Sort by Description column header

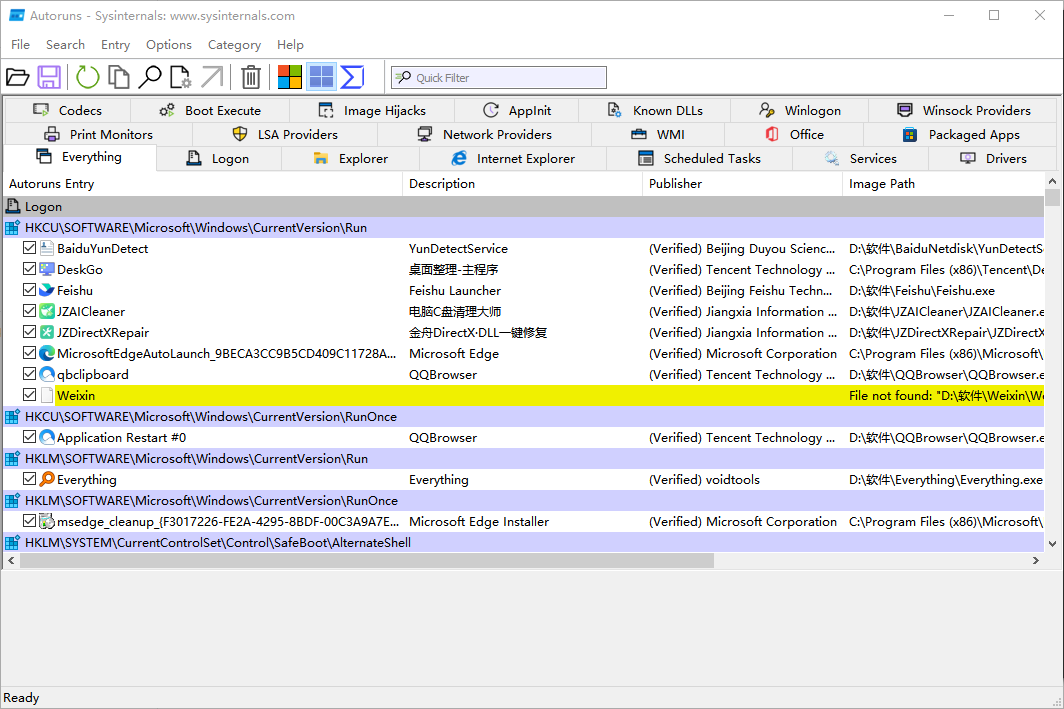522,184
